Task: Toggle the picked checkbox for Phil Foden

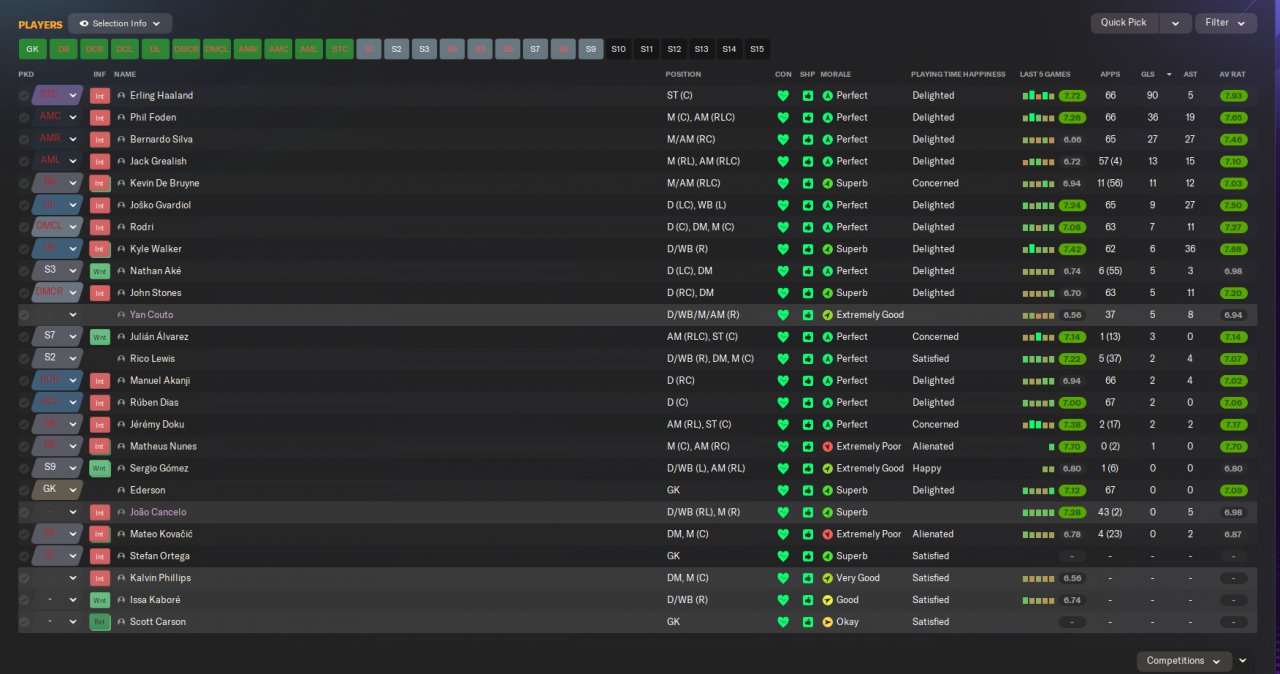Action: pos(24,118)
